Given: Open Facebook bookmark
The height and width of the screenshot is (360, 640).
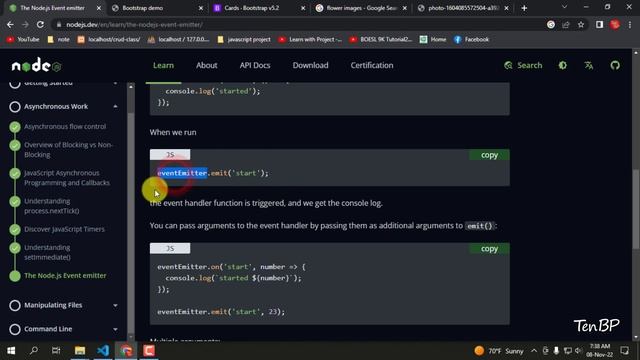Looking at the screenshot, I should tap(471, 39).
